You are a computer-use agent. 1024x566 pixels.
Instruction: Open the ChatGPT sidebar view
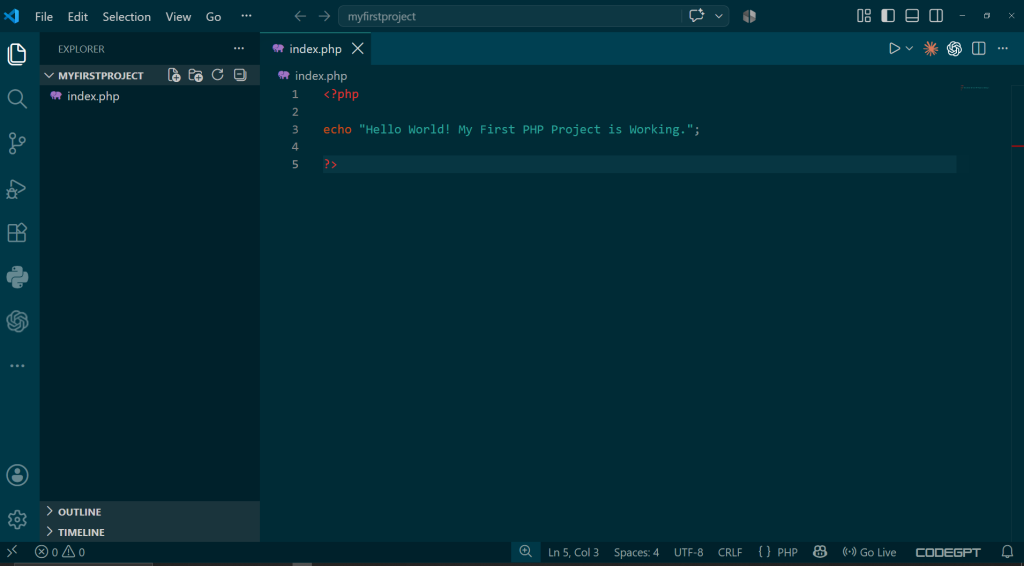pyautogui.click(x=17, y=321)
